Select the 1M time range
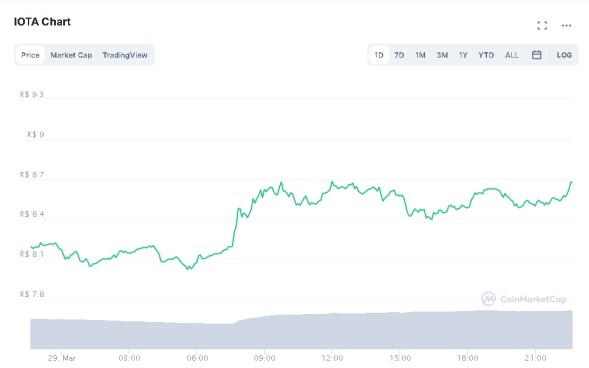 click(420, 55)
